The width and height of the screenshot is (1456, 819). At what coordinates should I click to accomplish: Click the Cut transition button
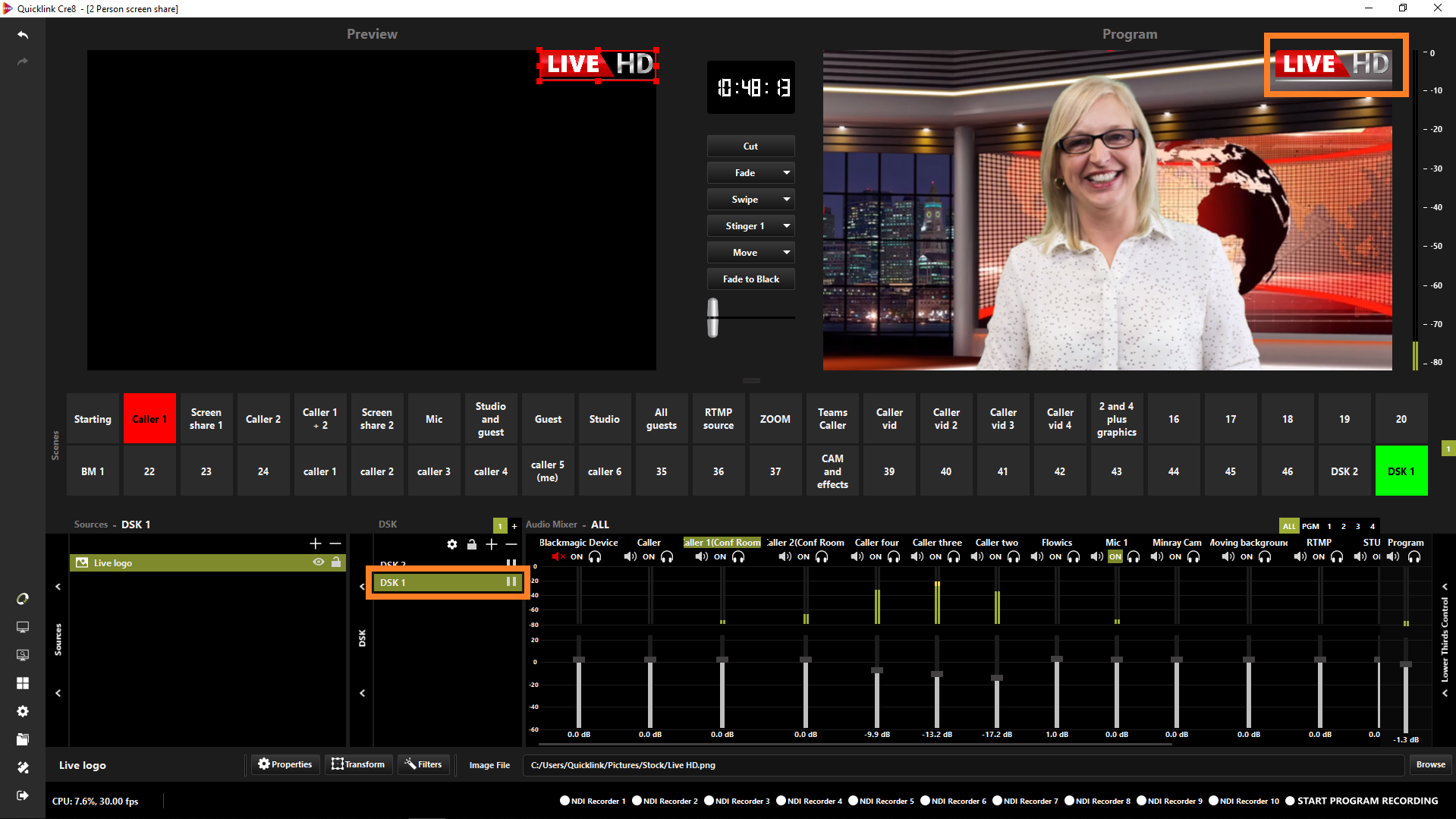pyautogui.click(x=750, y=146)
